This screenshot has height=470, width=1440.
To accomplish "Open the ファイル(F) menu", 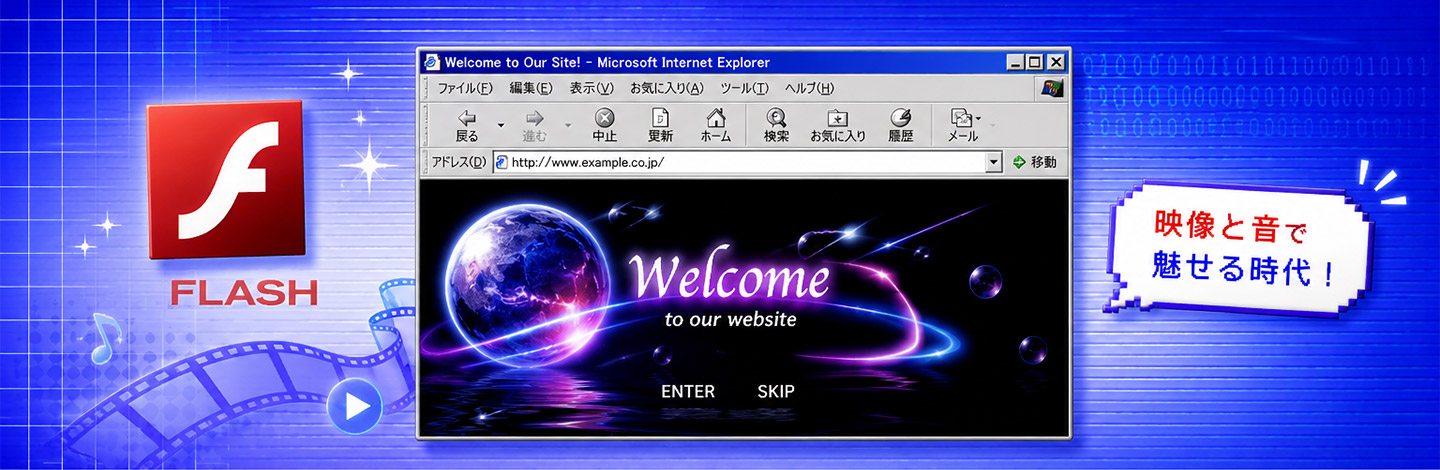I will click(465, 88).
